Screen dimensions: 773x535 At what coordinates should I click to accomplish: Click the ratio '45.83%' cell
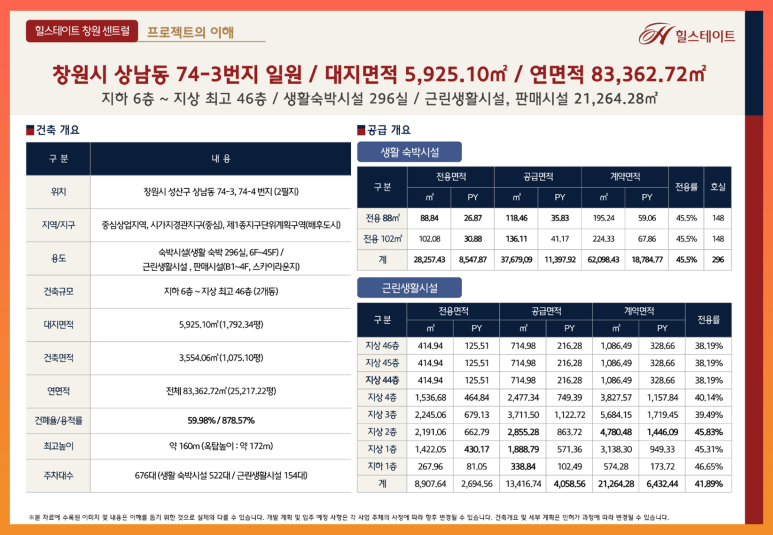(x=708, y=432)
